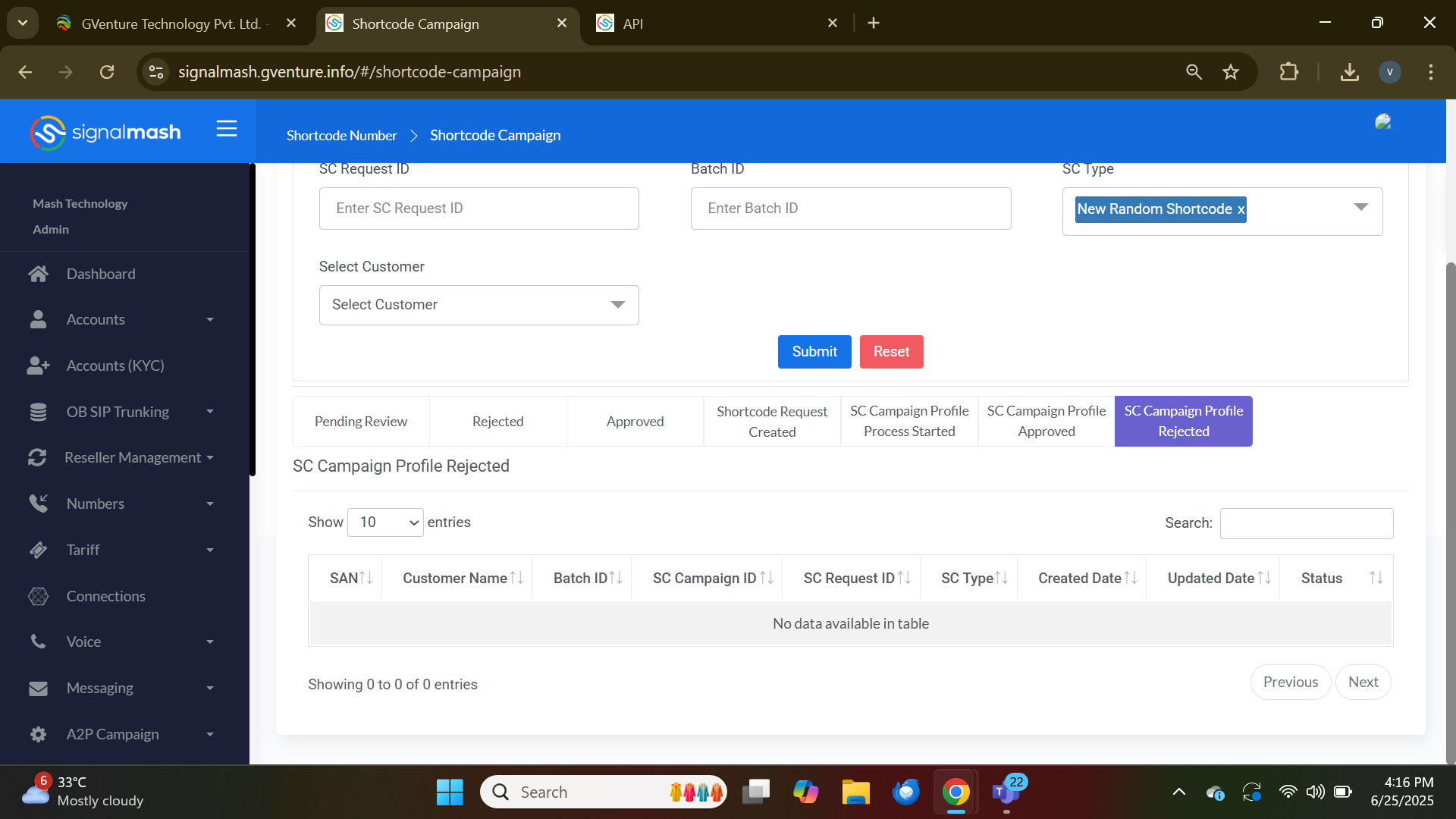The image size is (1456, 819).
Task: Expand the Reseller Management submenu arrow
Action: 210,458
